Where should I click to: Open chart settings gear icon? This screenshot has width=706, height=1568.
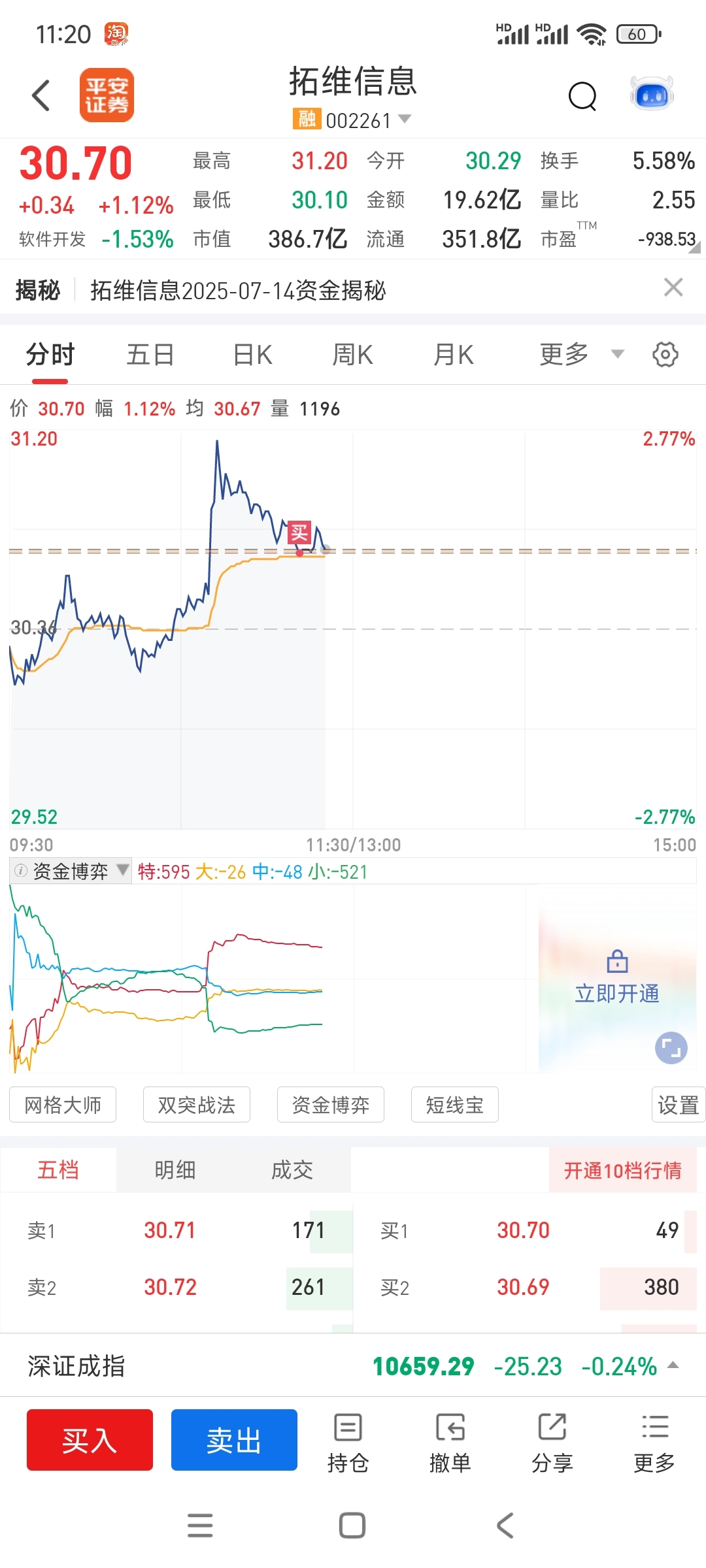click(x=665, y=355)
